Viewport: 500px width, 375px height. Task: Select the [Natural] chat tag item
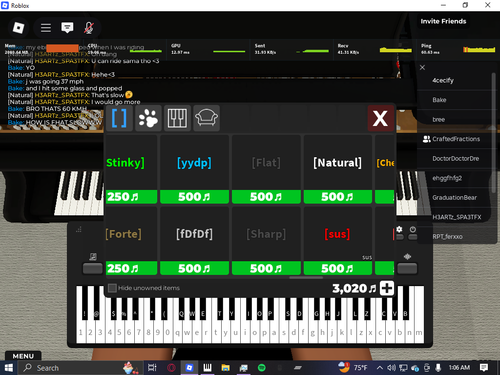[x=337, y=163]
